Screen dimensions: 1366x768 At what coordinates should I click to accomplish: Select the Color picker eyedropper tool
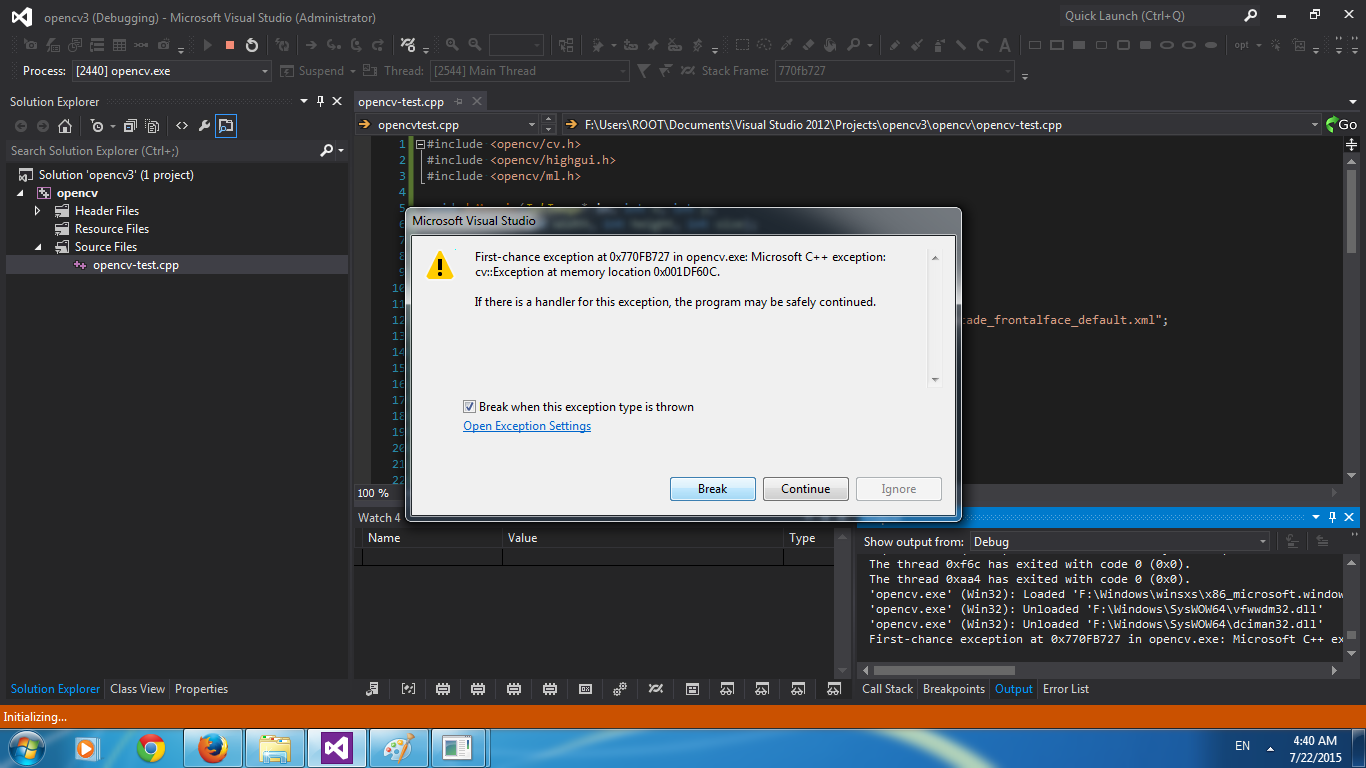pos(787,45)
